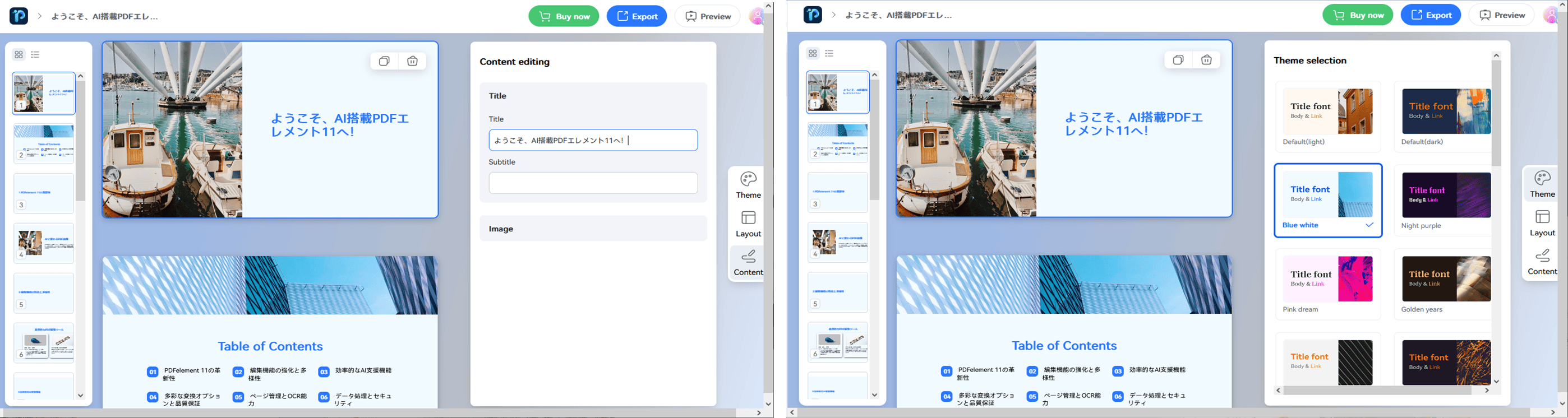The image size is (1568, 418).
Task: Expand the Image section
Action: pos(593,229)
